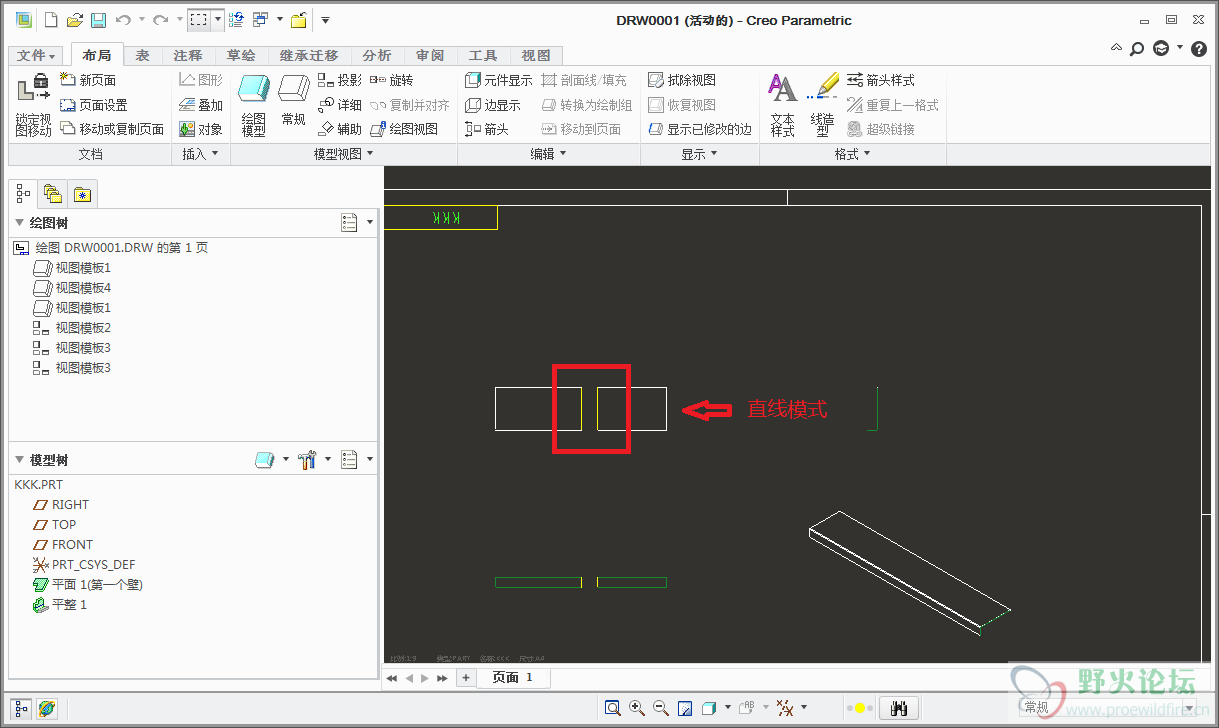The height and width of the screenshot is (728, 1219).
Task: Open 文本样式 text style
Action: click(783, 105)
